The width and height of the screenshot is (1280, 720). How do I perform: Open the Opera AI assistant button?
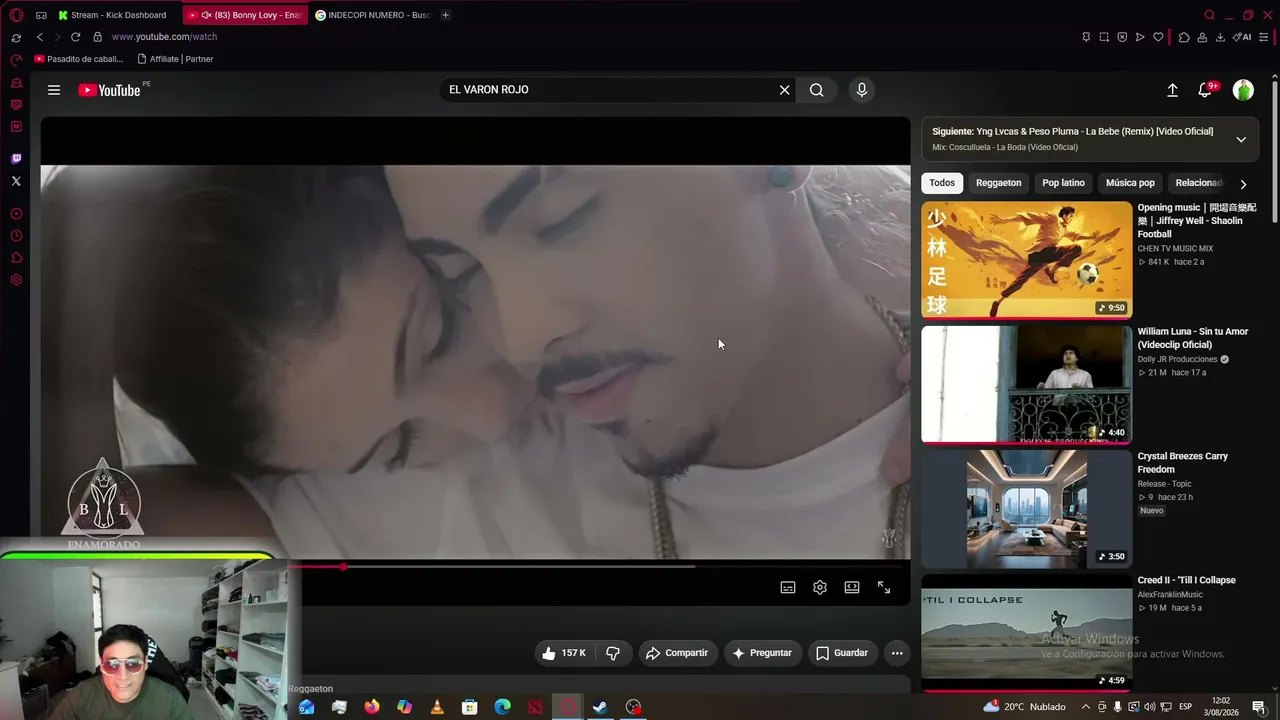[1243, 37]
